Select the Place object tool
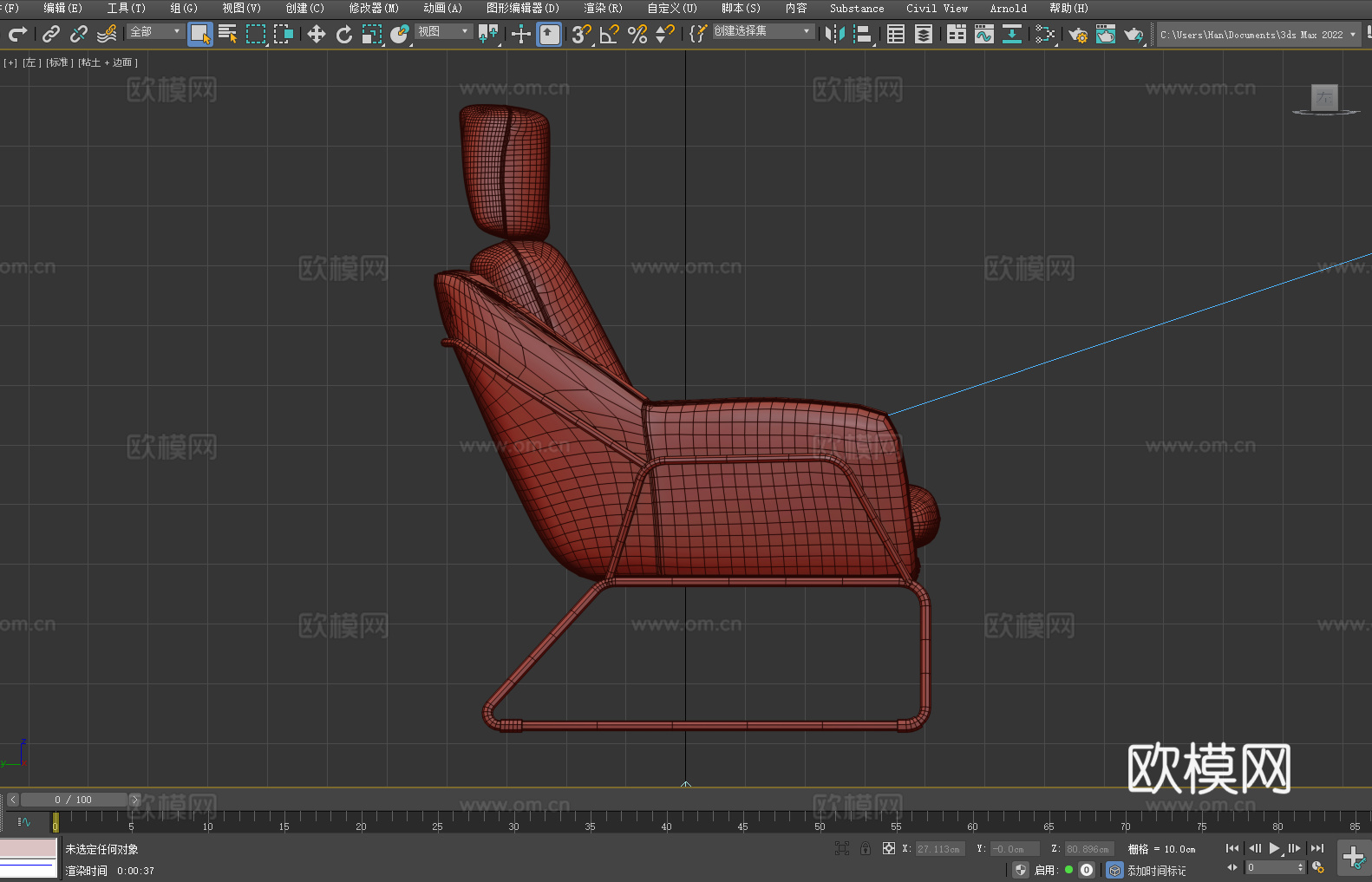Viewport: 1372px width, 882px height. point(400,34)
